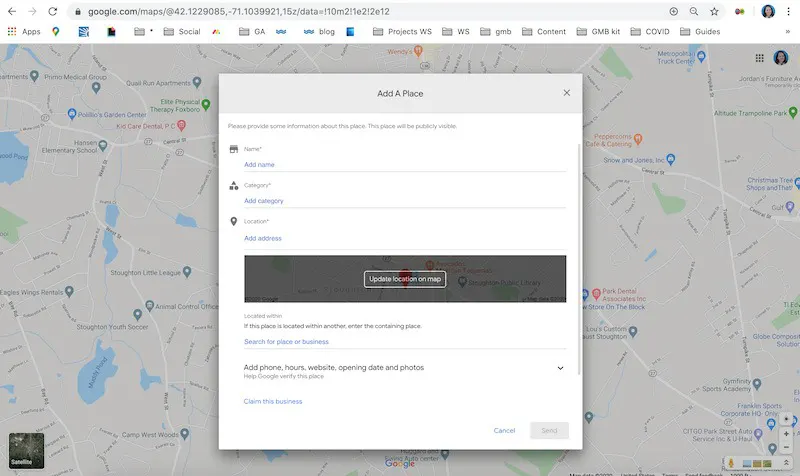
Task: Bookmark this page with the star icon
Action: [x=714, y=11]
